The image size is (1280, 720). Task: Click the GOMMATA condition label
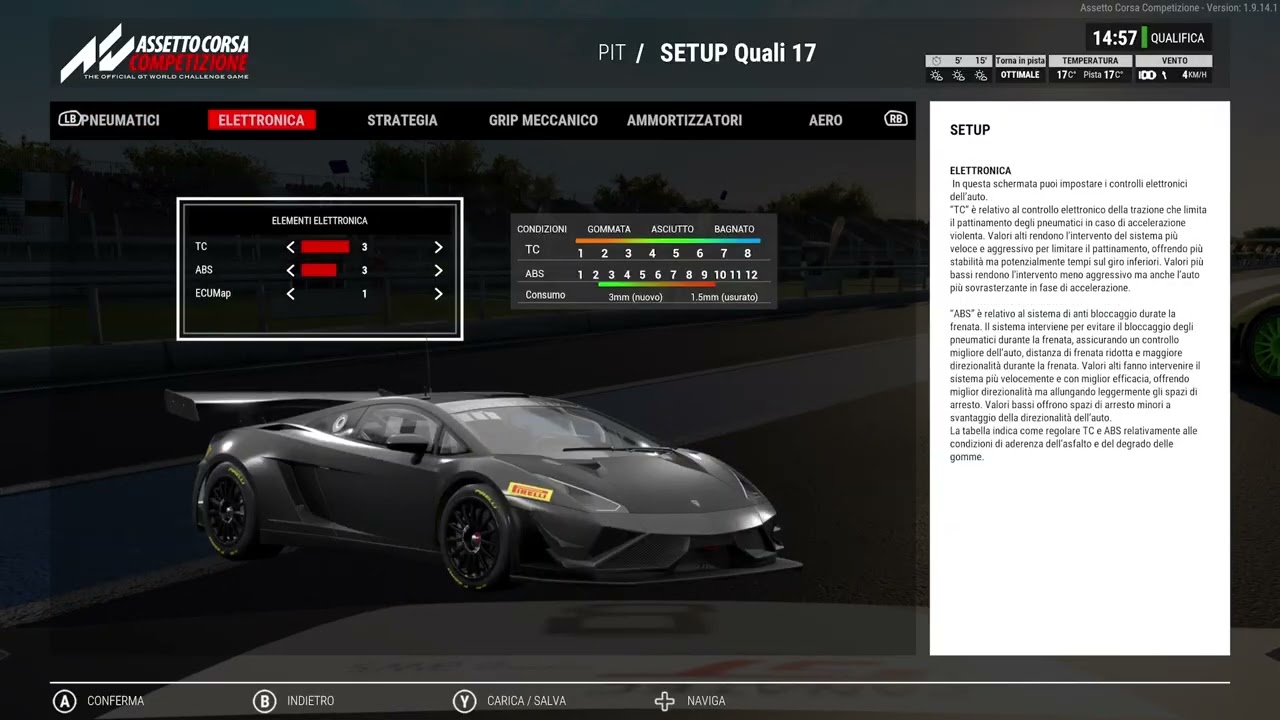tap(609, 229)
